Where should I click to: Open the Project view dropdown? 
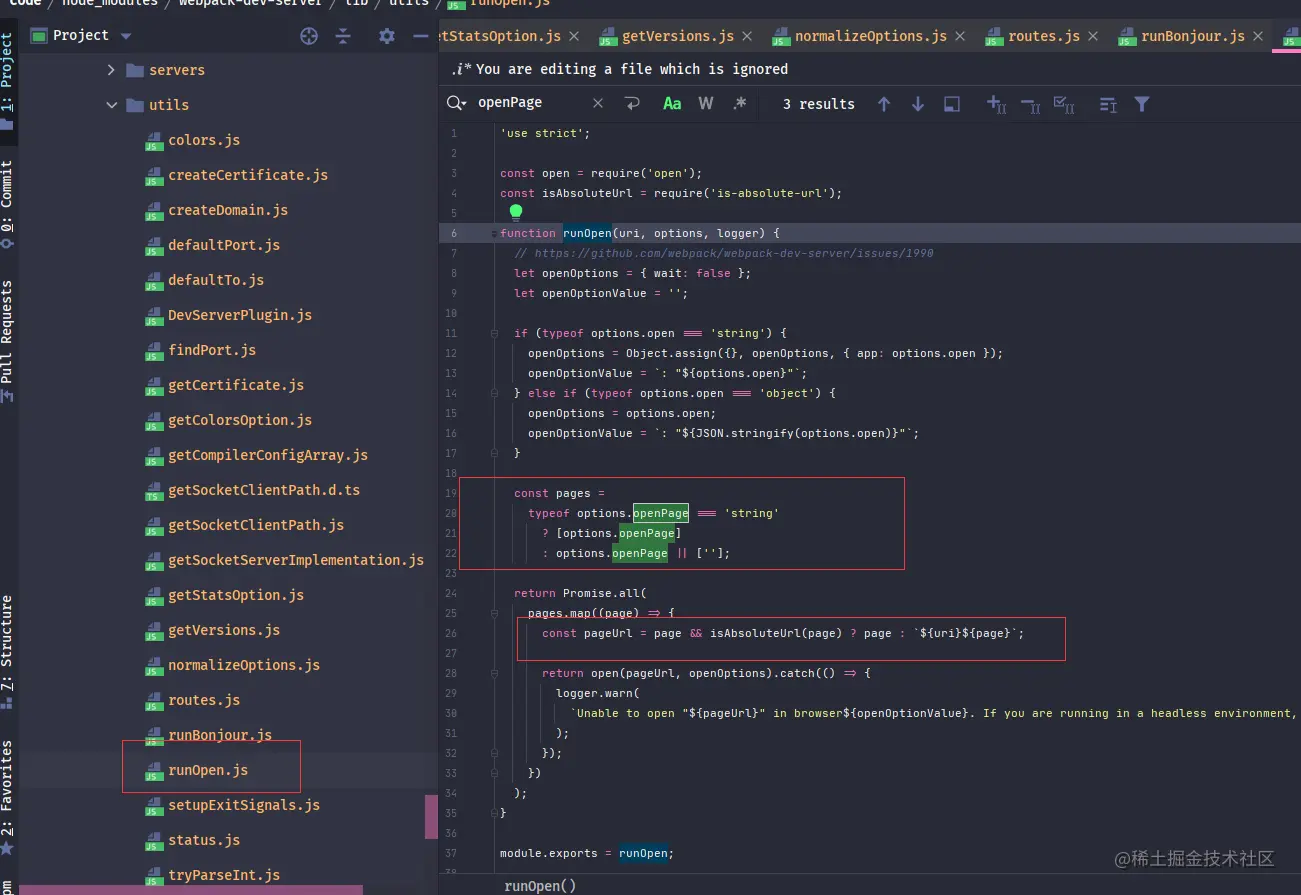tap(126, 36)
